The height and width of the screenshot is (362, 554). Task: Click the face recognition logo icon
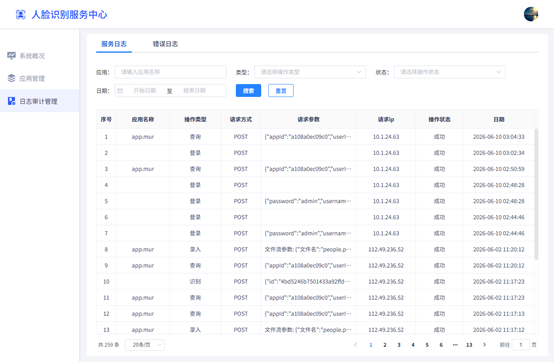click(x=20, y=14)
